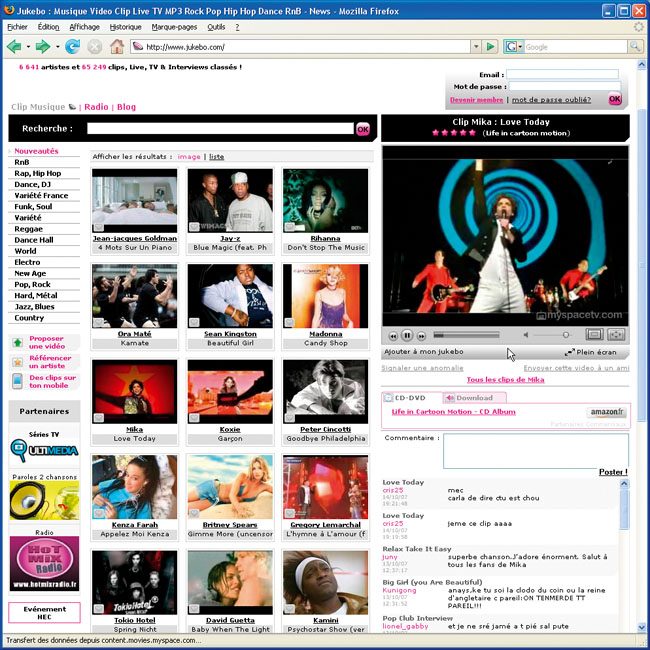Click the Paroles 2 chansons speaker image
The image size is (650, 650).
click(x=44, y=500)
